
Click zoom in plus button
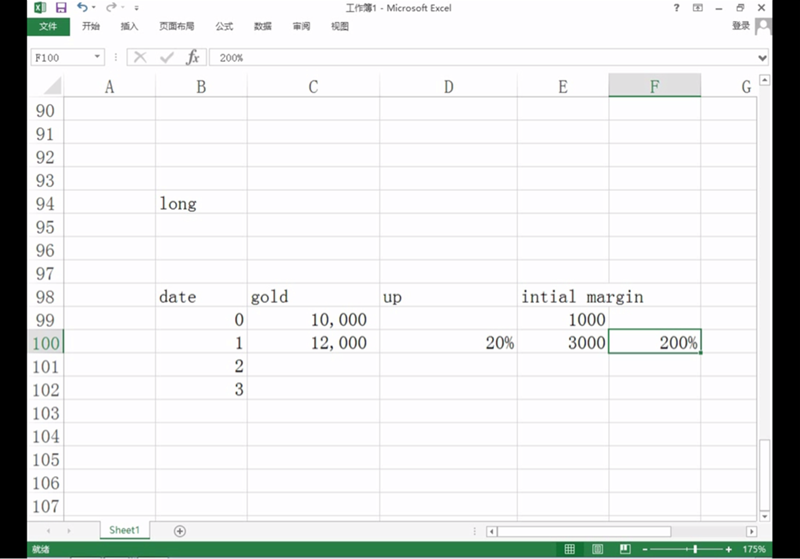pos(728,549)
